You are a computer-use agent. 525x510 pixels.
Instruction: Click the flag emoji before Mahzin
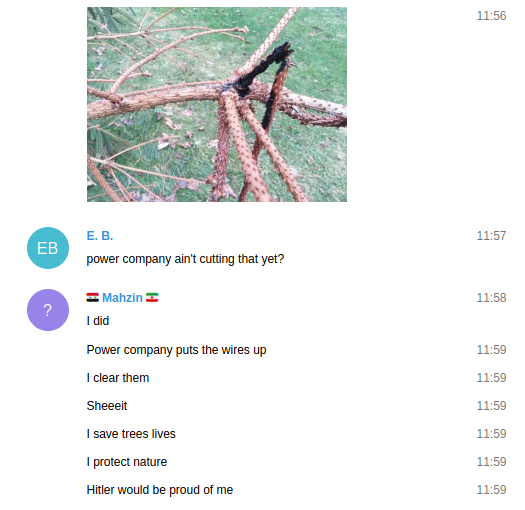[93, 297]
